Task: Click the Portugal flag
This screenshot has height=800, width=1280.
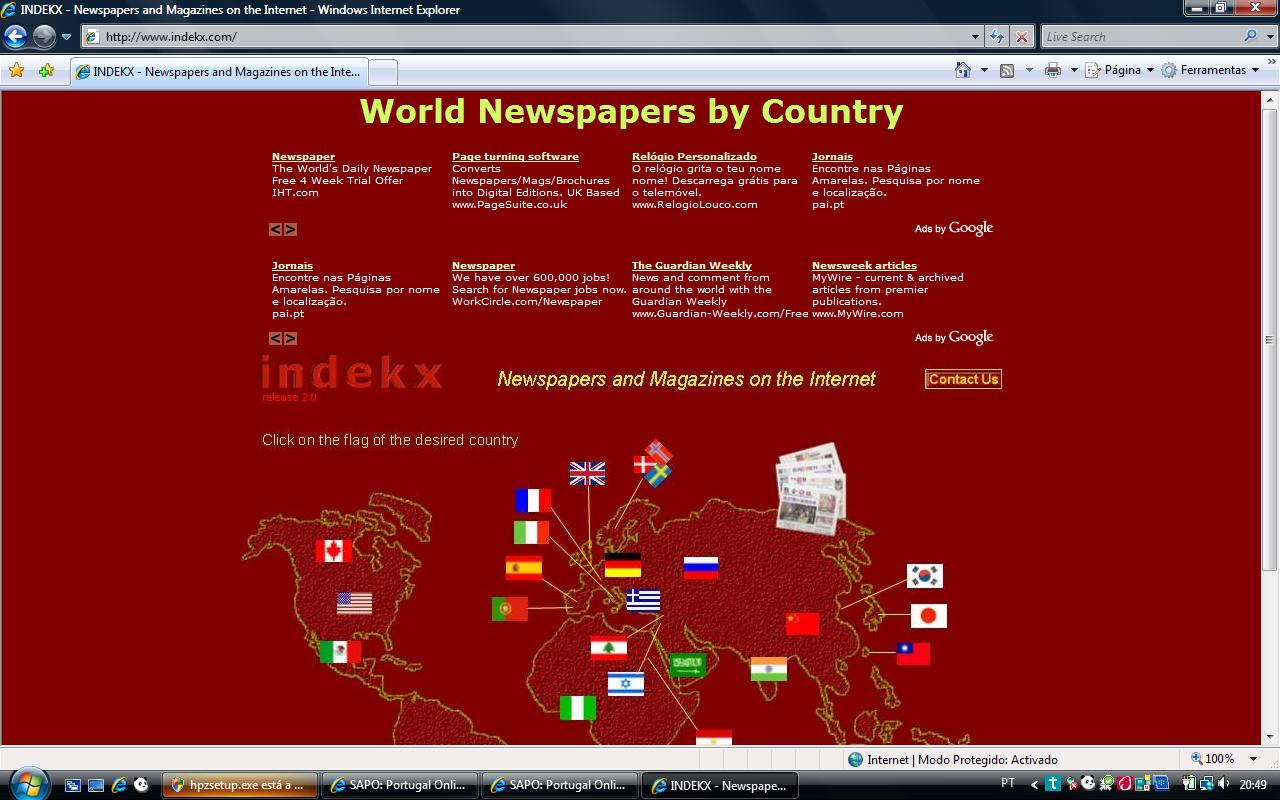Action: pos(509,608)
